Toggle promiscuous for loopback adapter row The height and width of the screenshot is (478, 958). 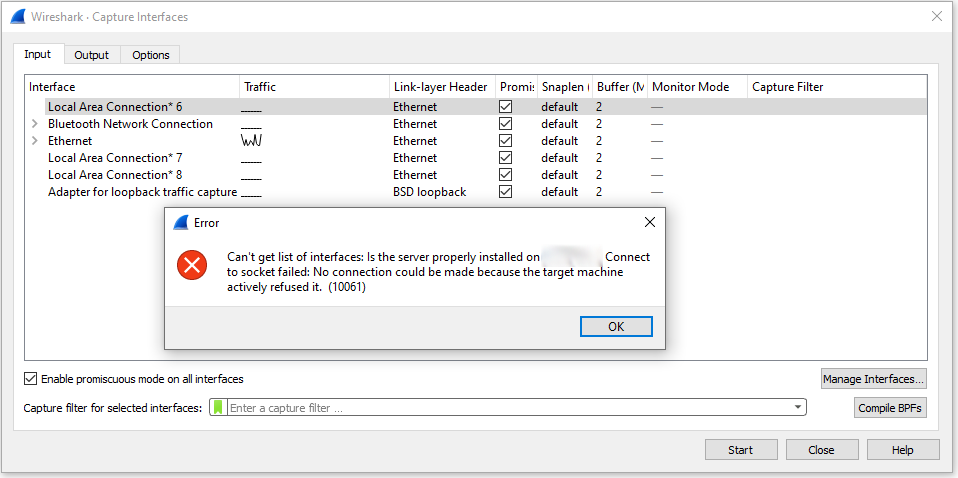[505, 192]
